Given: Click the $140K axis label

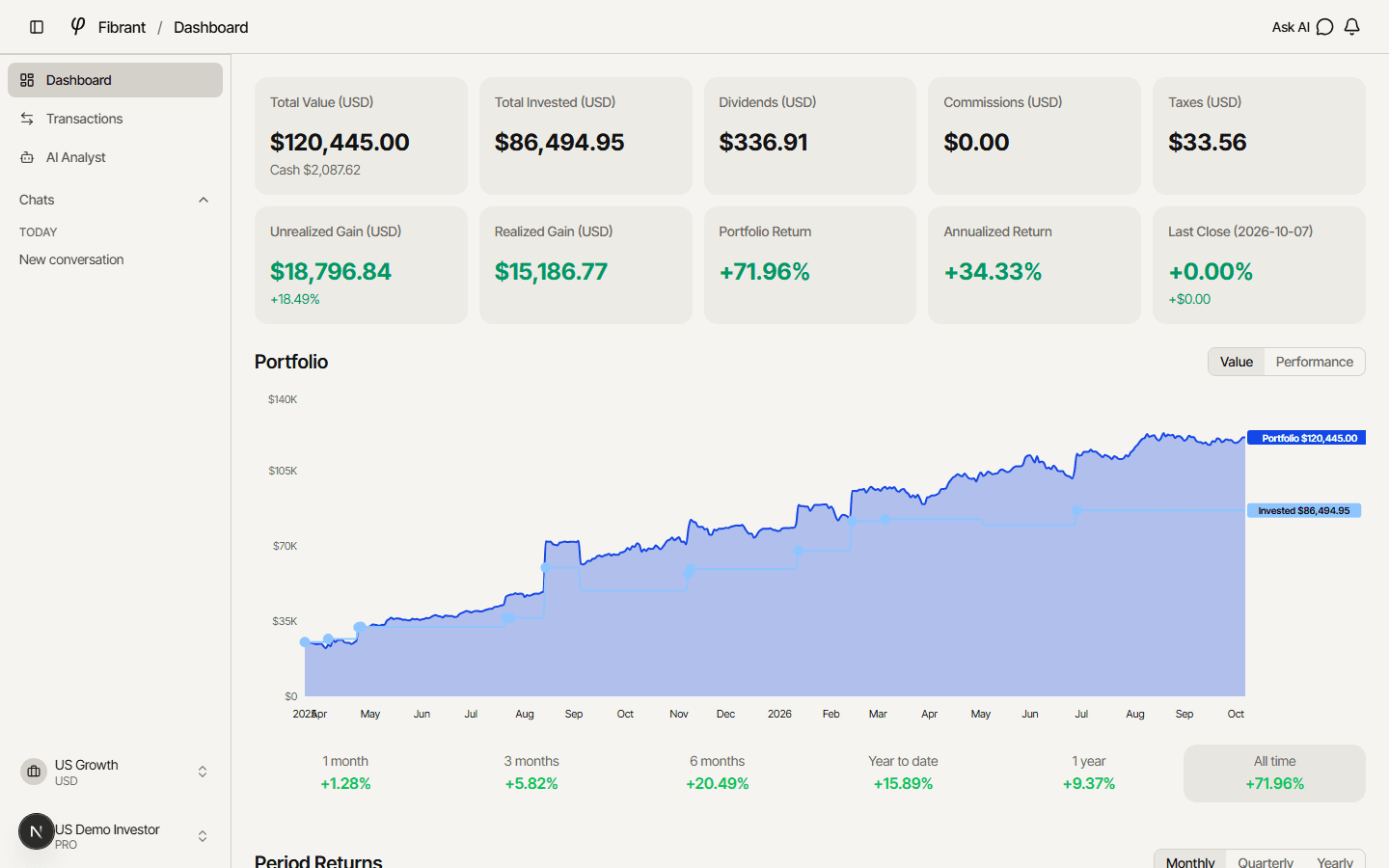Looking at the screenshot, I should pos(283,399).
